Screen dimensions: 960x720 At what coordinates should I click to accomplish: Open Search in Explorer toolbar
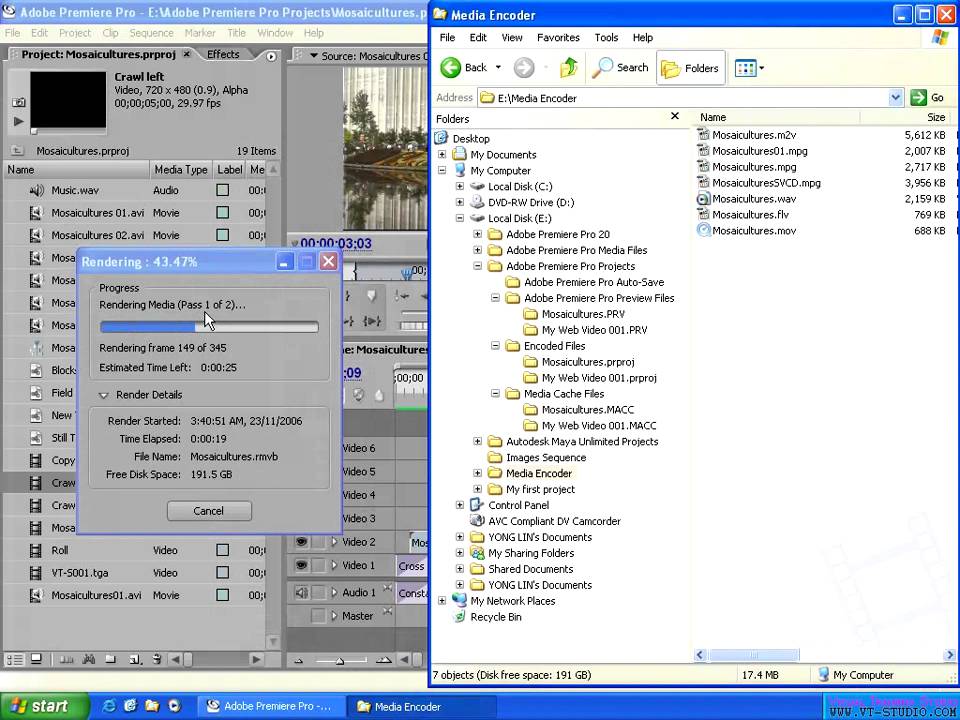[620, 67]
